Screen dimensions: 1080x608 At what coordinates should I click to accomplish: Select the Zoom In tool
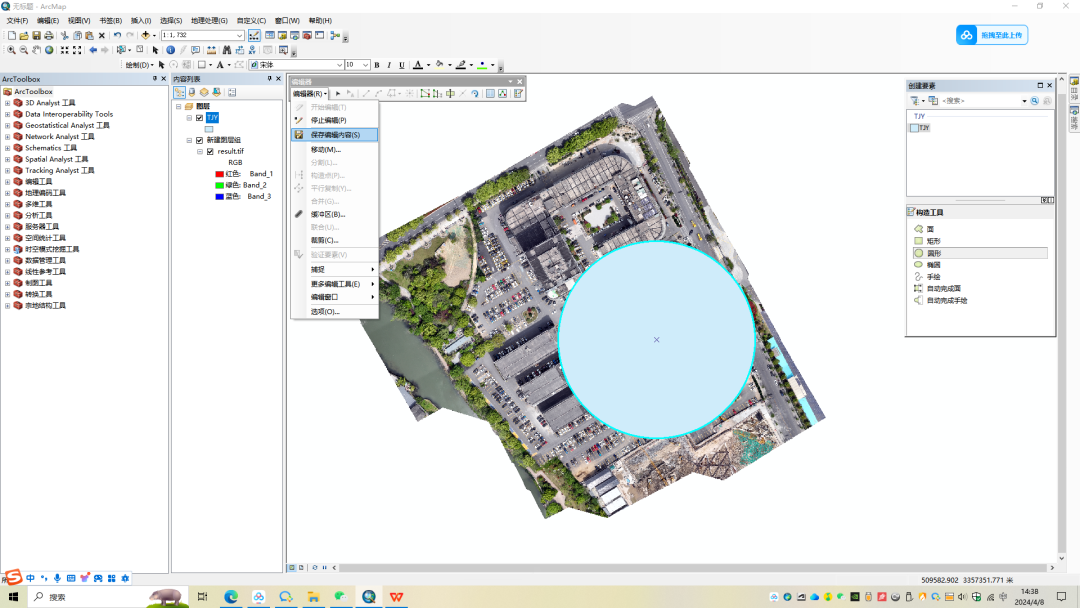click(11, 50)
